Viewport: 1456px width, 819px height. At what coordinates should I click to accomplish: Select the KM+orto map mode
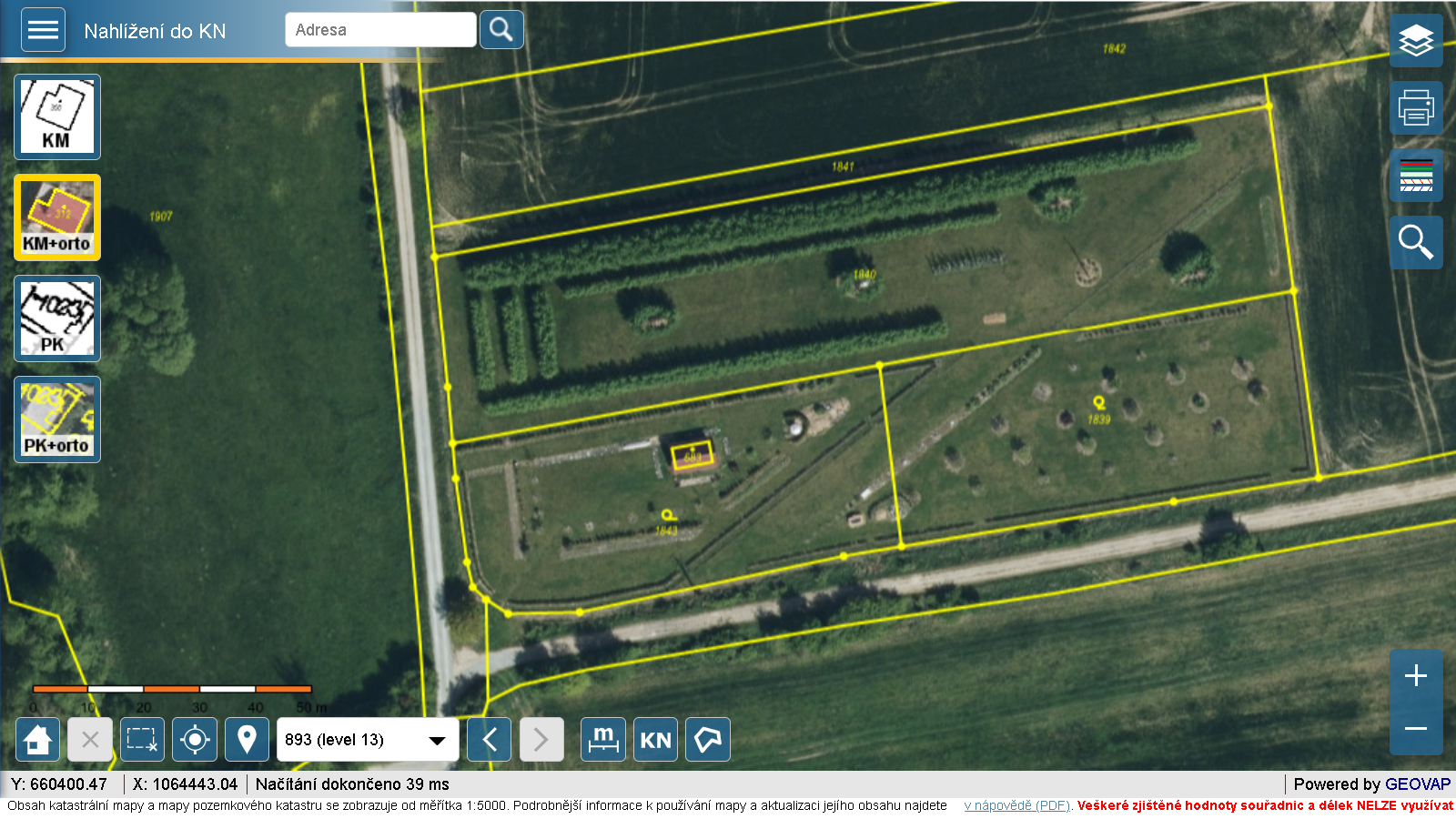tap(57, 218)
